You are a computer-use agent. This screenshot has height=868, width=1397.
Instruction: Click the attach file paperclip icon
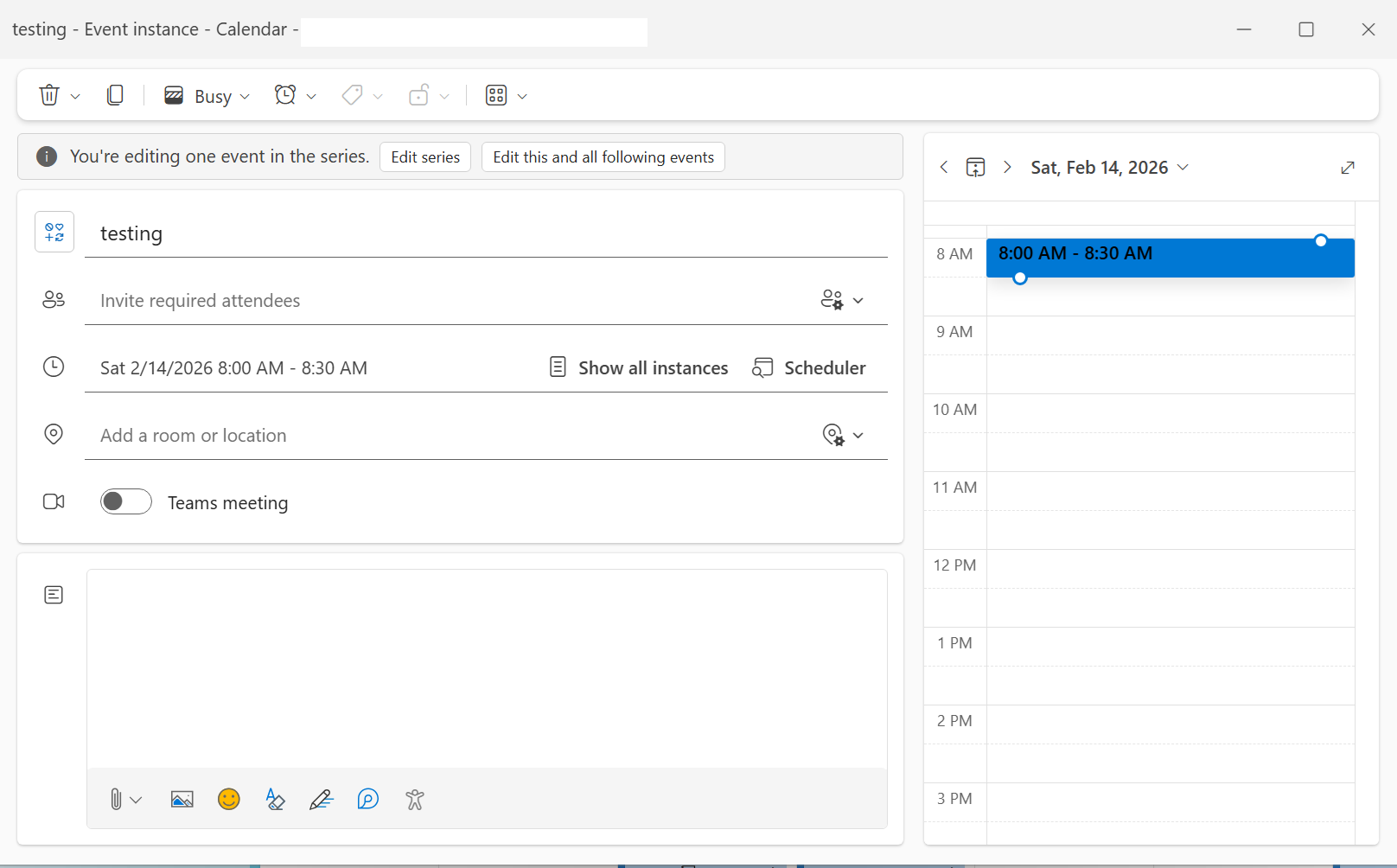pyautogui.click(x=116, y=800)
